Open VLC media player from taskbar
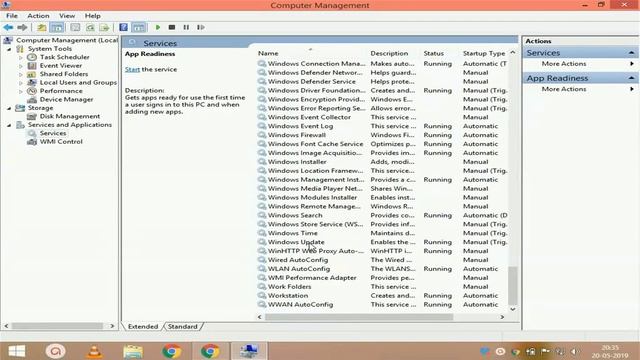Screen dimensions: 640x360 pos(94,351)
